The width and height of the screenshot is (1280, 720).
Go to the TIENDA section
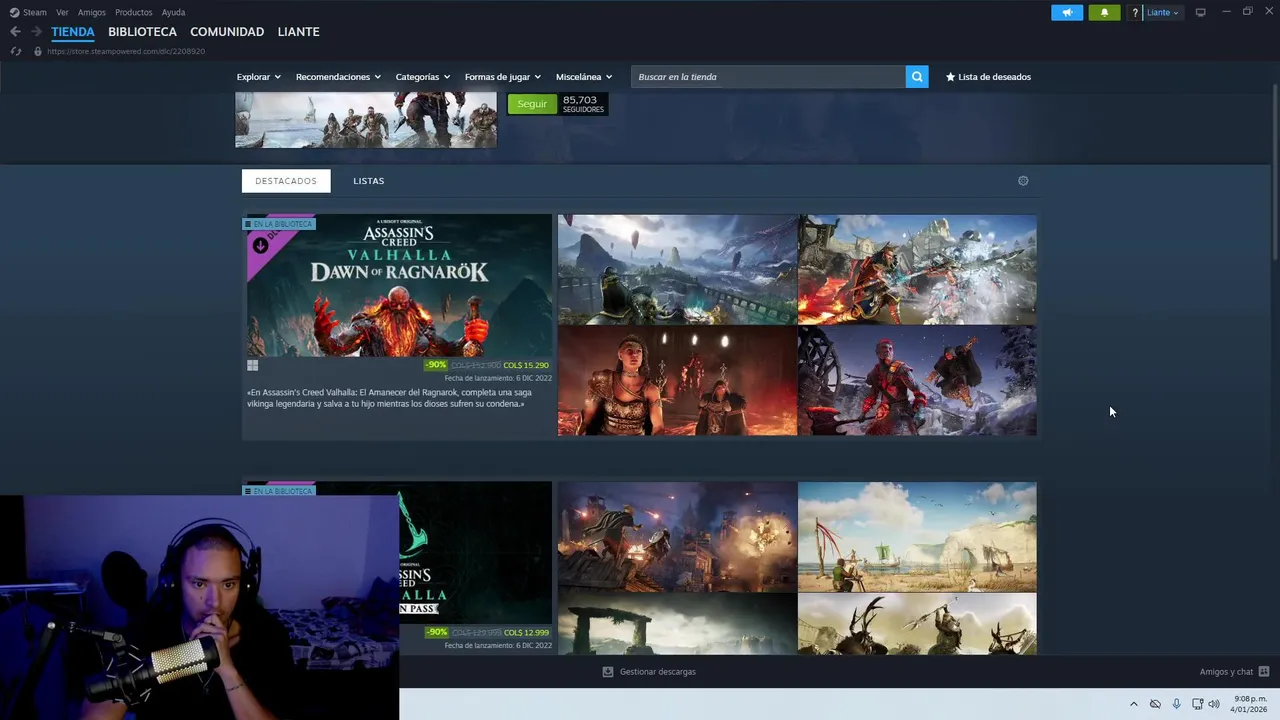point(73,32)
